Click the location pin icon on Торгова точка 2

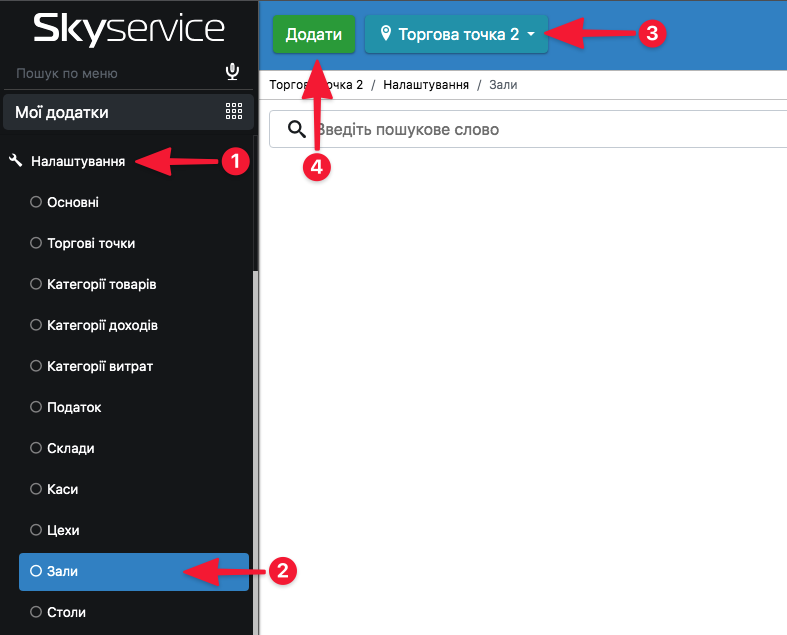(385, 34)
